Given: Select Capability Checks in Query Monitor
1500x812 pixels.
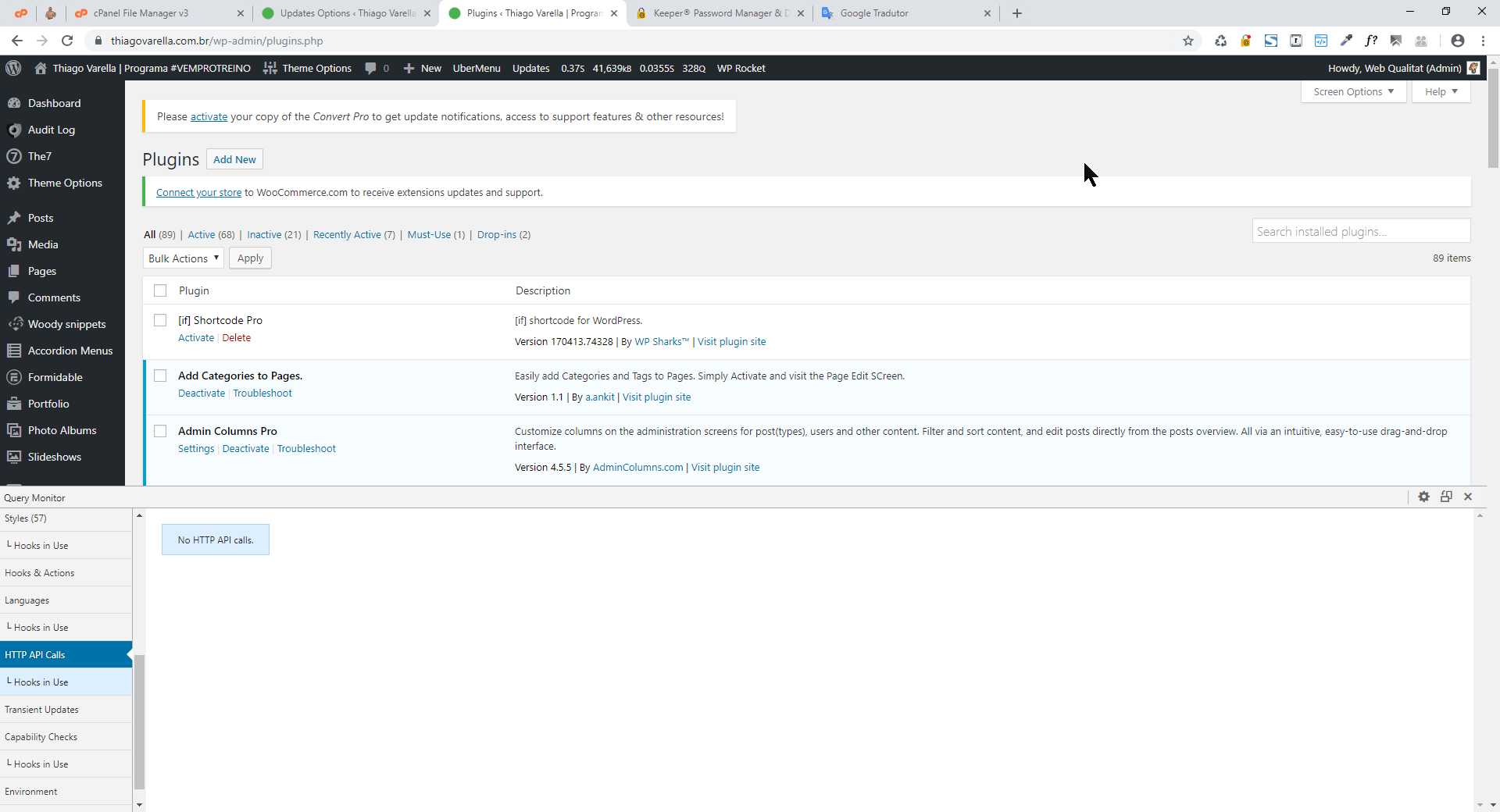Looking at the screenshot, I should [66, 736].
